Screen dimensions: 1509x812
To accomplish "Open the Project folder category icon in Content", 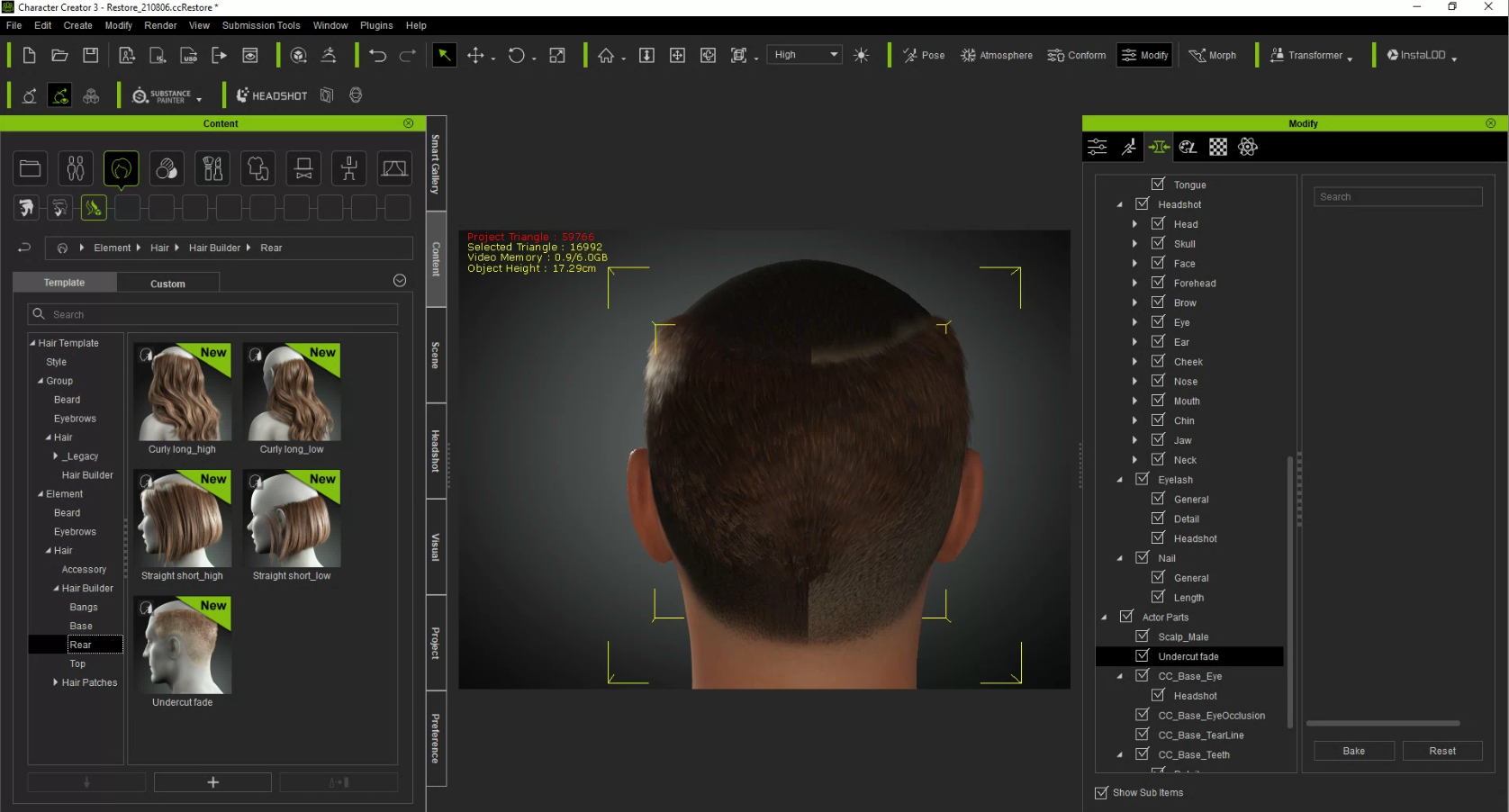I will pos(30,168).
